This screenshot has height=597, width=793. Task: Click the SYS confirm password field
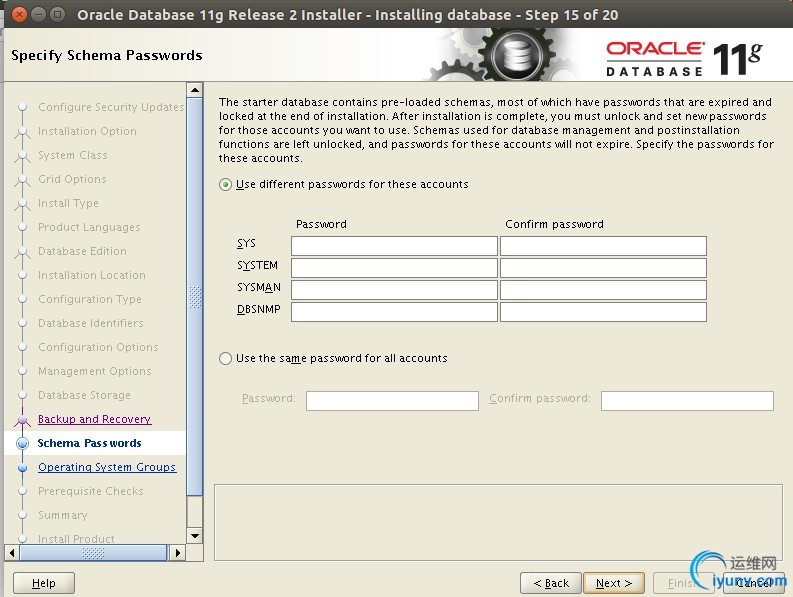tap(603, 246)
